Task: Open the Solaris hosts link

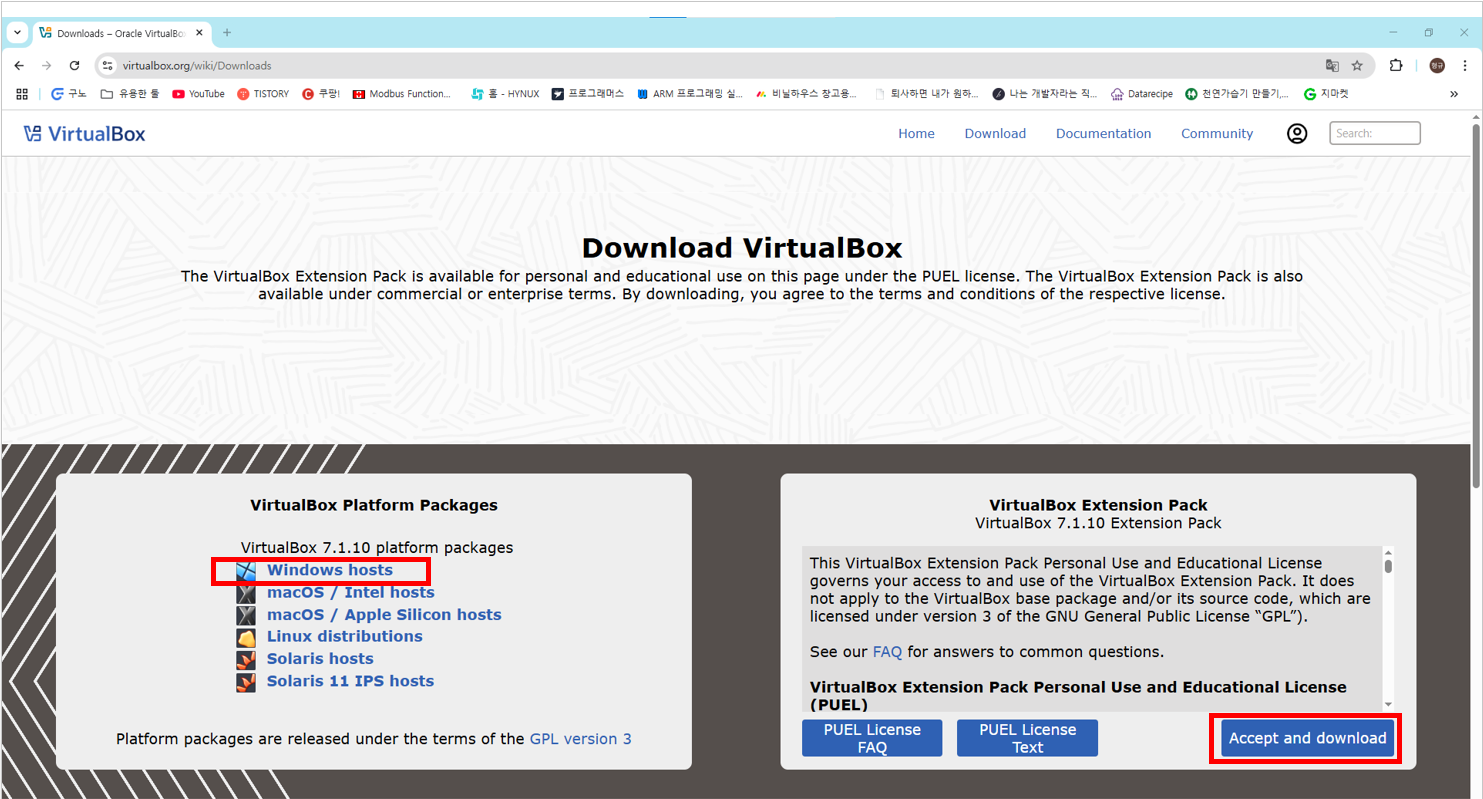Action: point(320,659)
